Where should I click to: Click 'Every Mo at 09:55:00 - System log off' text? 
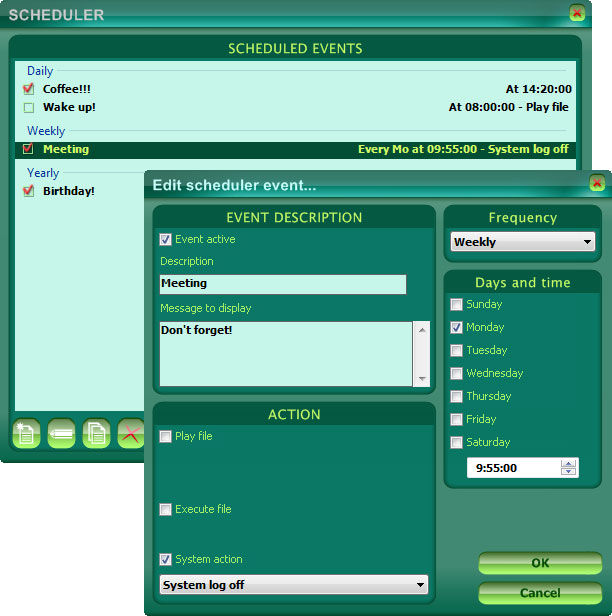[463, 149]
